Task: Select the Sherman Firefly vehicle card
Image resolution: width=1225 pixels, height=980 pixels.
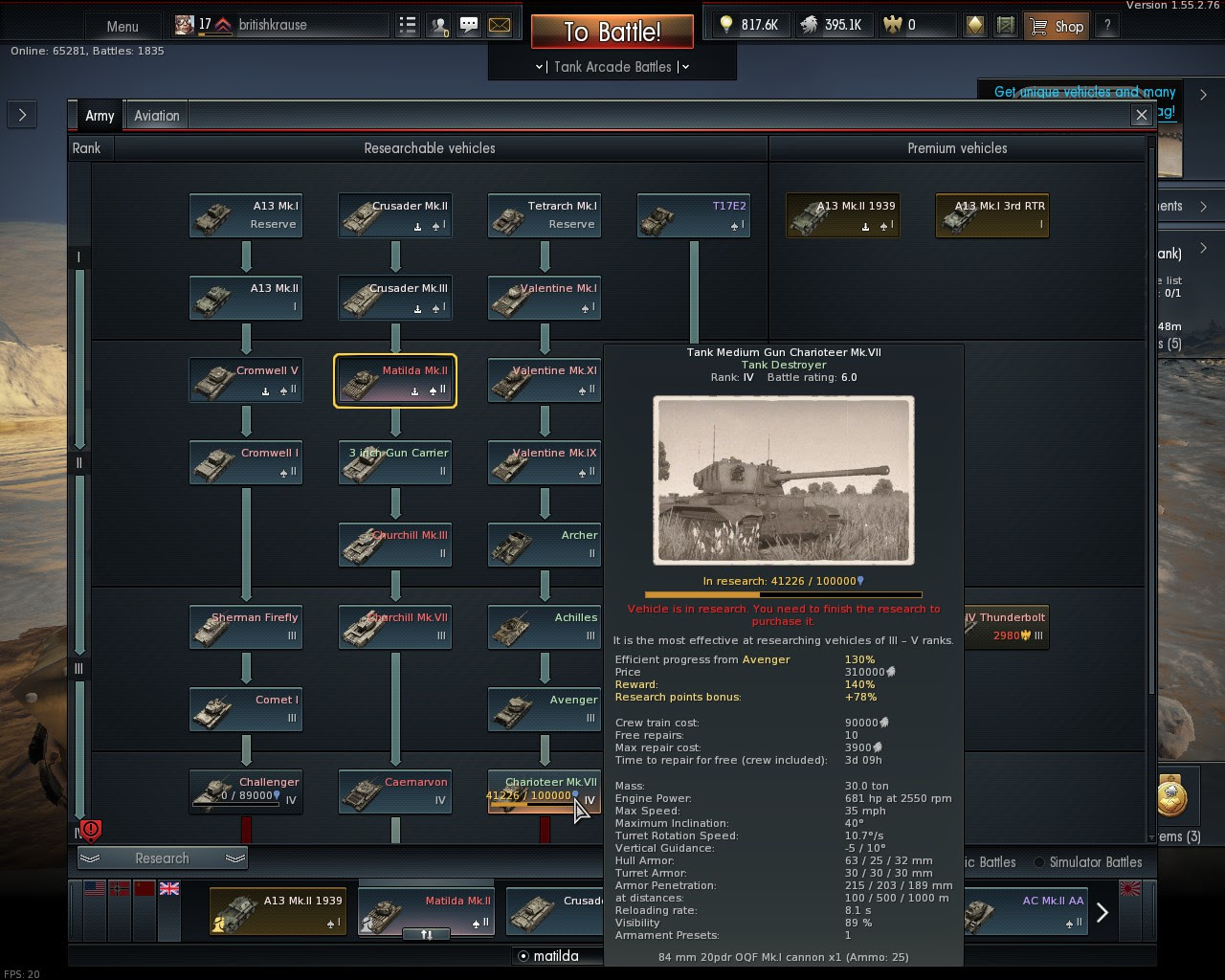Action: (246, 627)
